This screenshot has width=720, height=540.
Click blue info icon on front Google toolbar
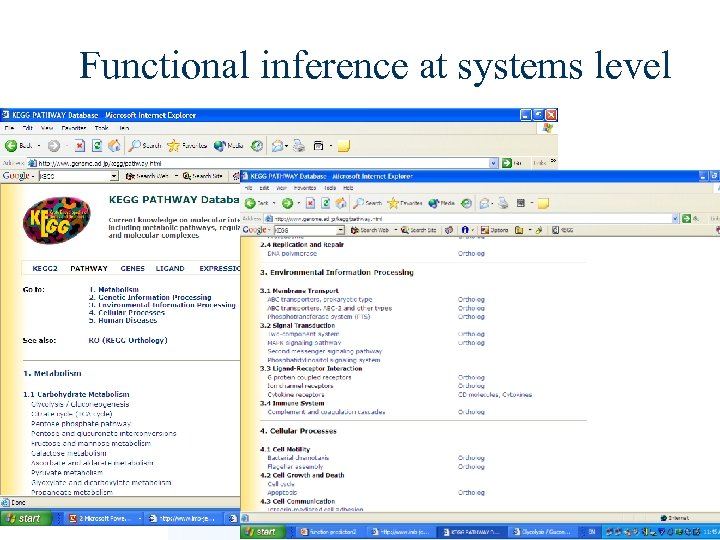(465, 230)
